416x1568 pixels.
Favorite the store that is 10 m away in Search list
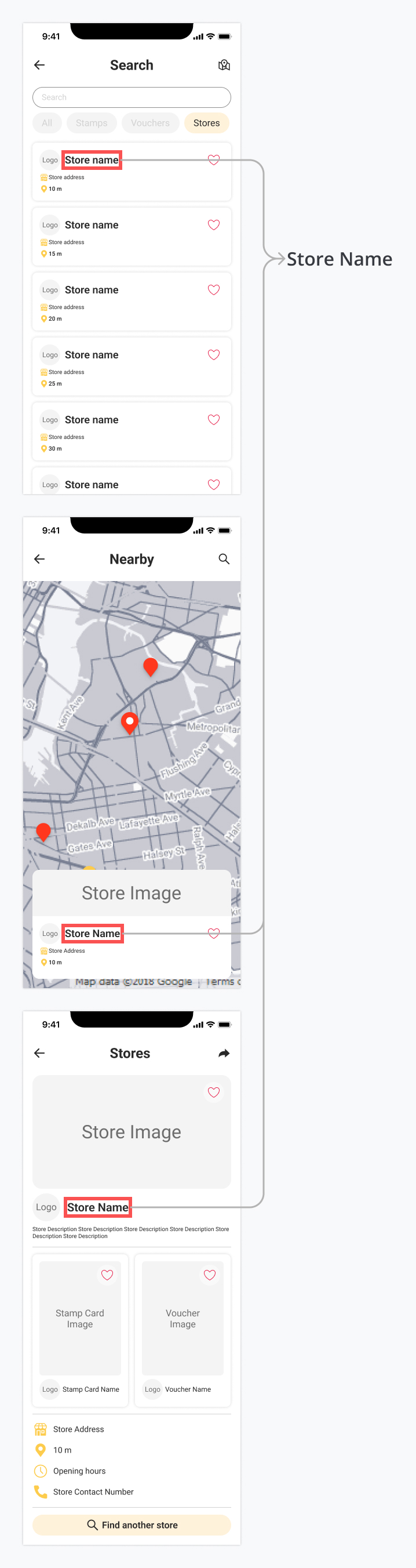213,160
